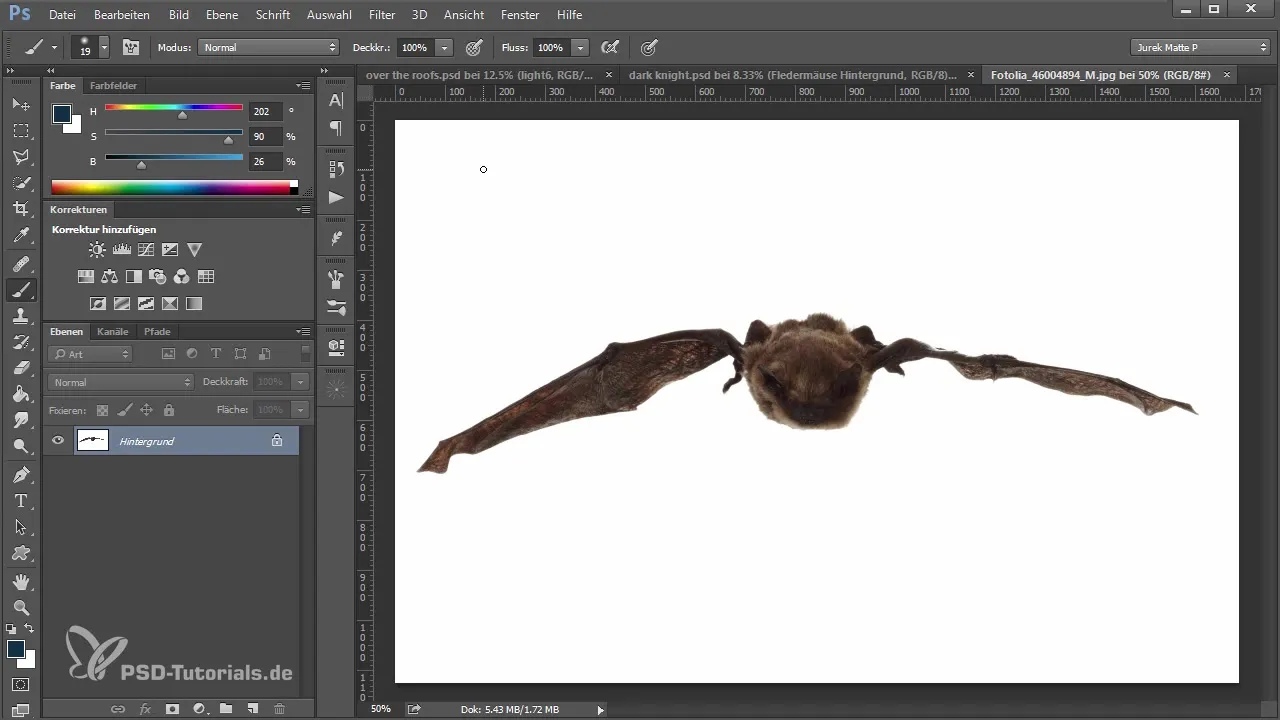Add a layer mask button
The height and width of the screenshot is (720, 1280).
tap(172, 708)
